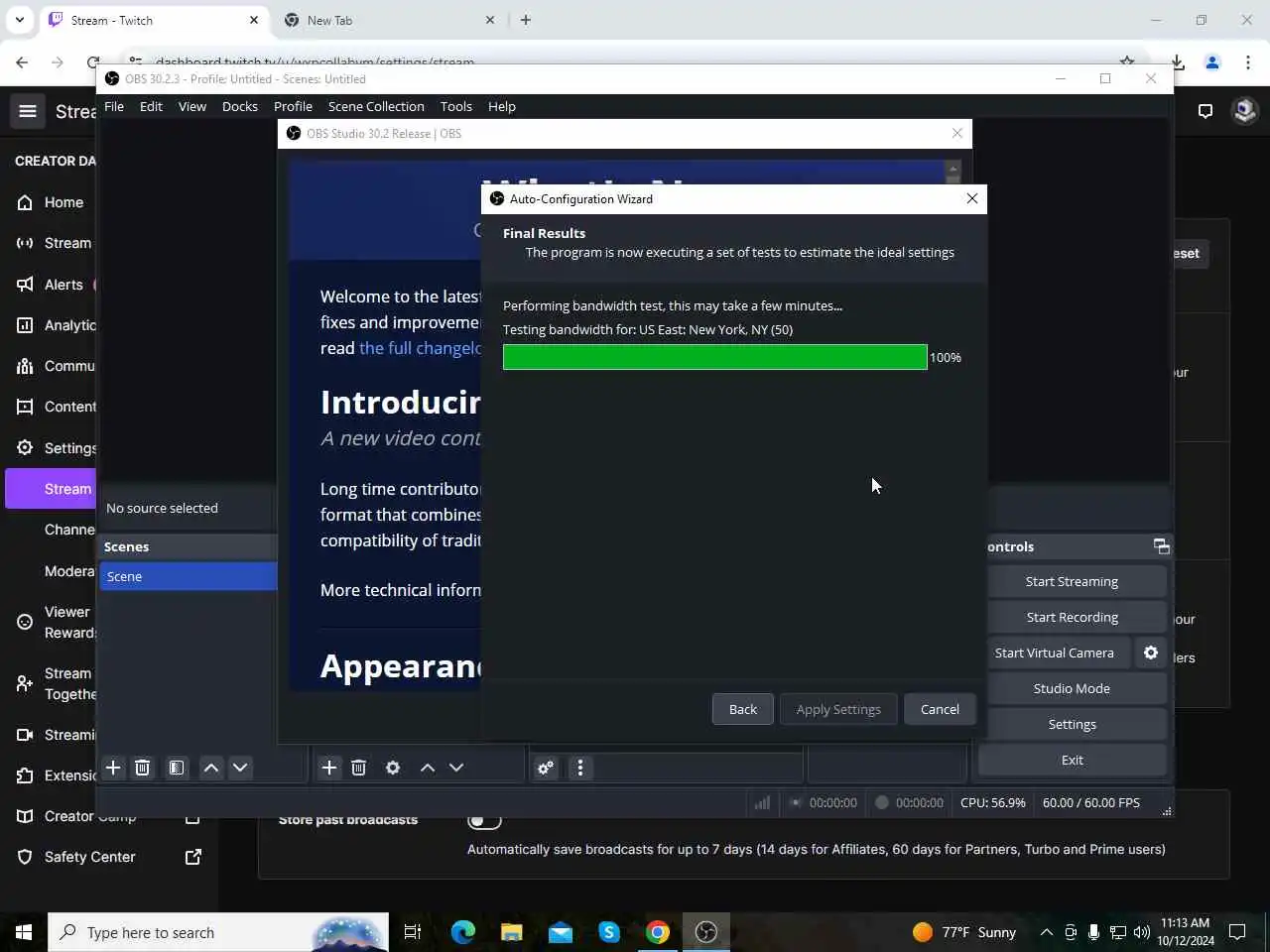Move scene up arrow in Scenes panel
1270x952 pixels.
(211, 768)
